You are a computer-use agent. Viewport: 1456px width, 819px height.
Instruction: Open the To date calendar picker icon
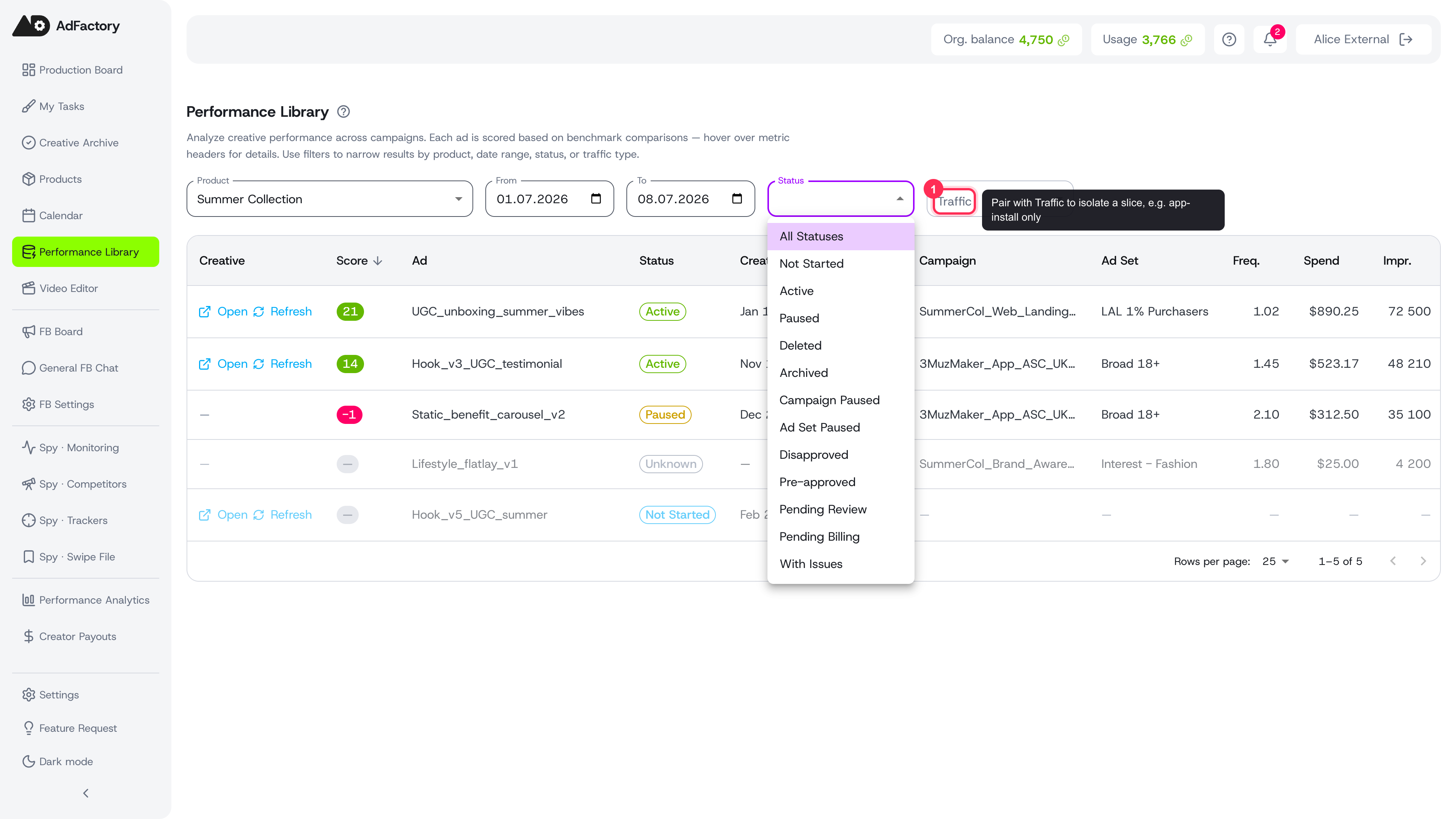(x=737, y=198)
